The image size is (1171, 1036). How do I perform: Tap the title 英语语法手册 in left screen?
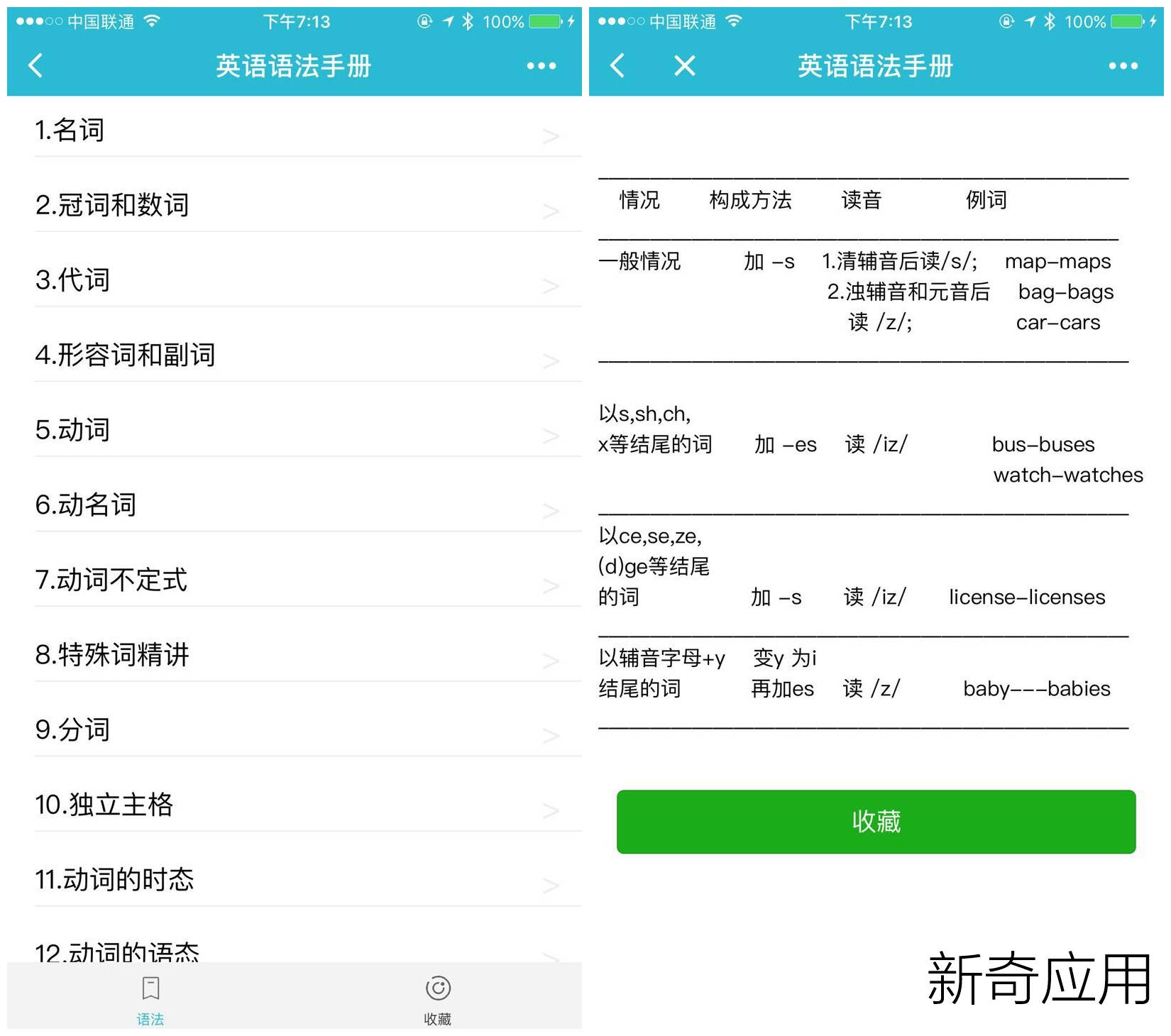pos(294,66)
